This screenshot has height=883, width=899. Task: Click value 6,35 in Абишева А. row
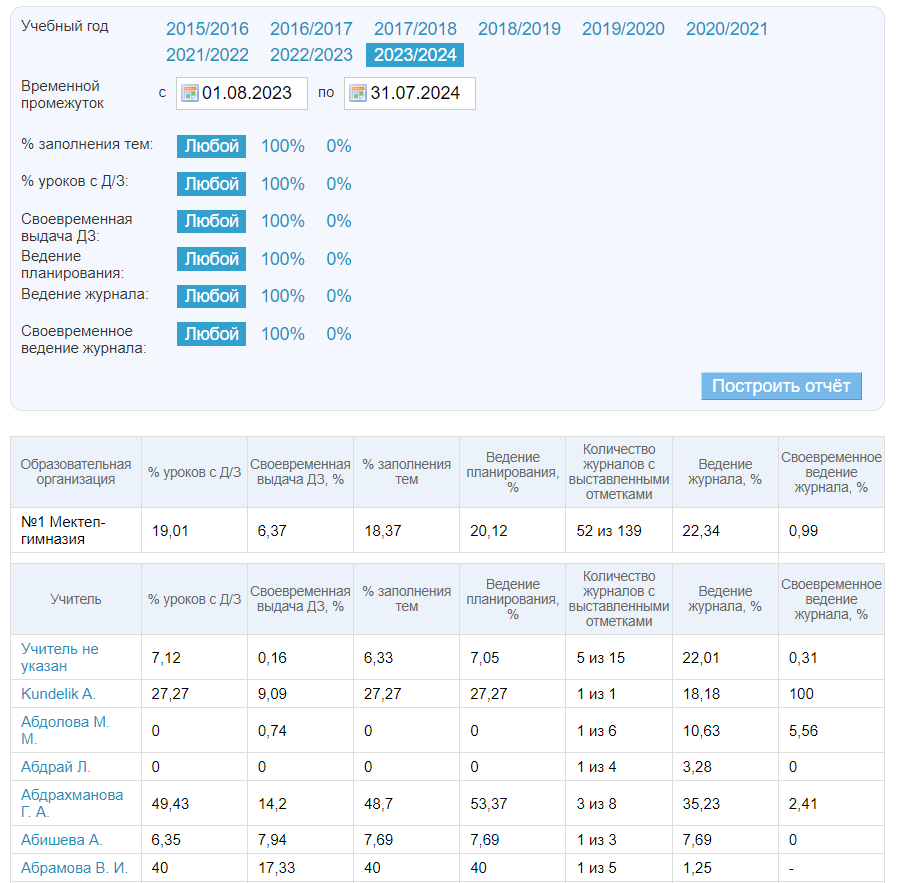(x=166, y=840)
